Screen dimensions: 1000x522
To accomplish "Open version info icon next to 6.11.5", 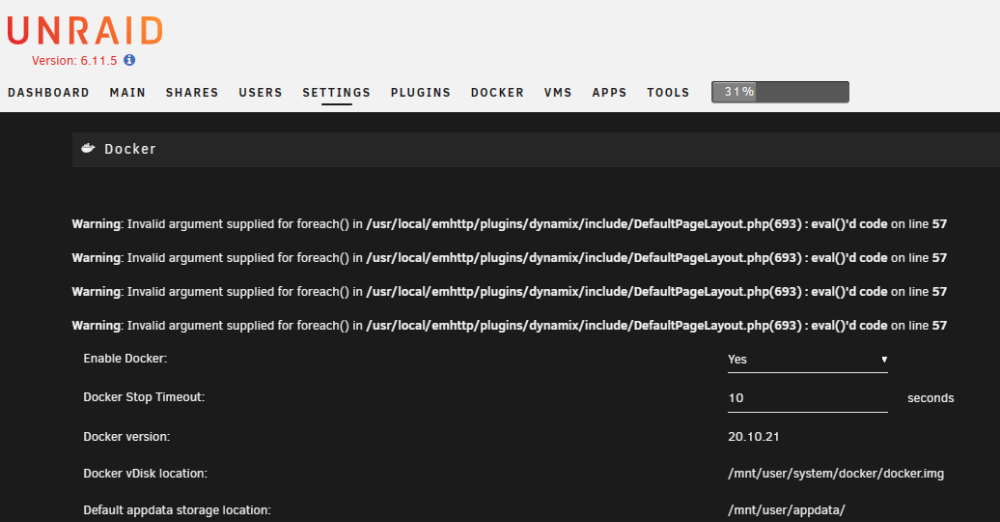I will (x=129, y=60).
